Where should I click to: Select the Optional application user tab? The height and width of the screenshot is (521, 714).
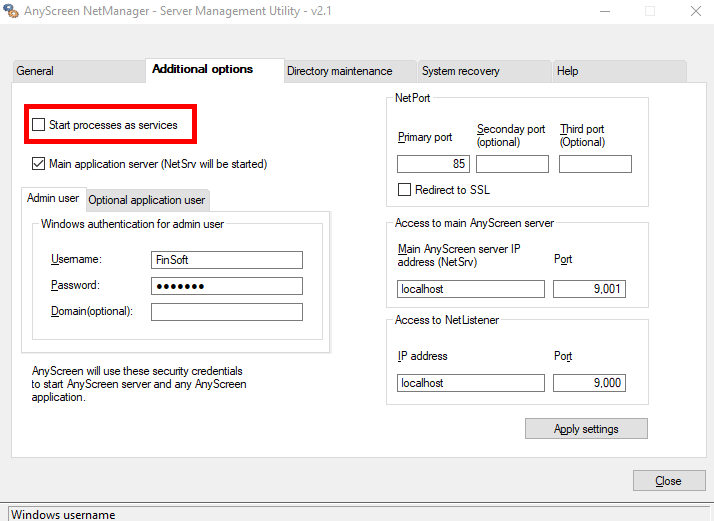pyautogui.click(x=147, y=200)
